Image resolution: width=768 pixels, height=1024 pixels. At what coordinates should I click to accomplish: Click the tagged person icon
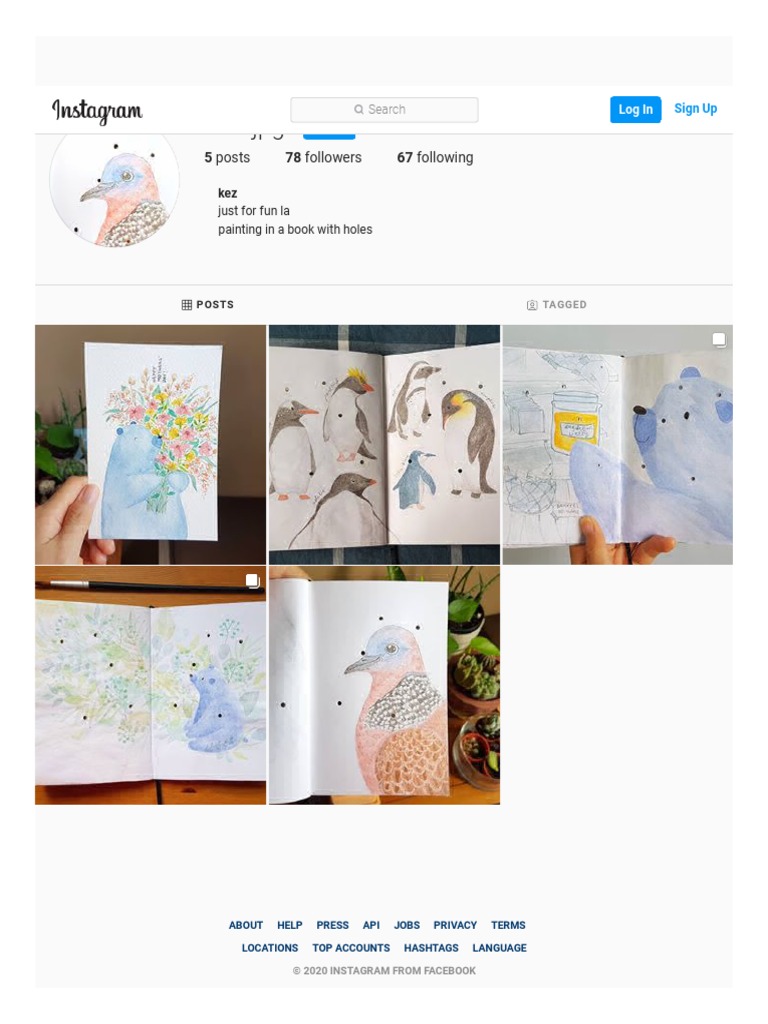[x=532, y=305]
